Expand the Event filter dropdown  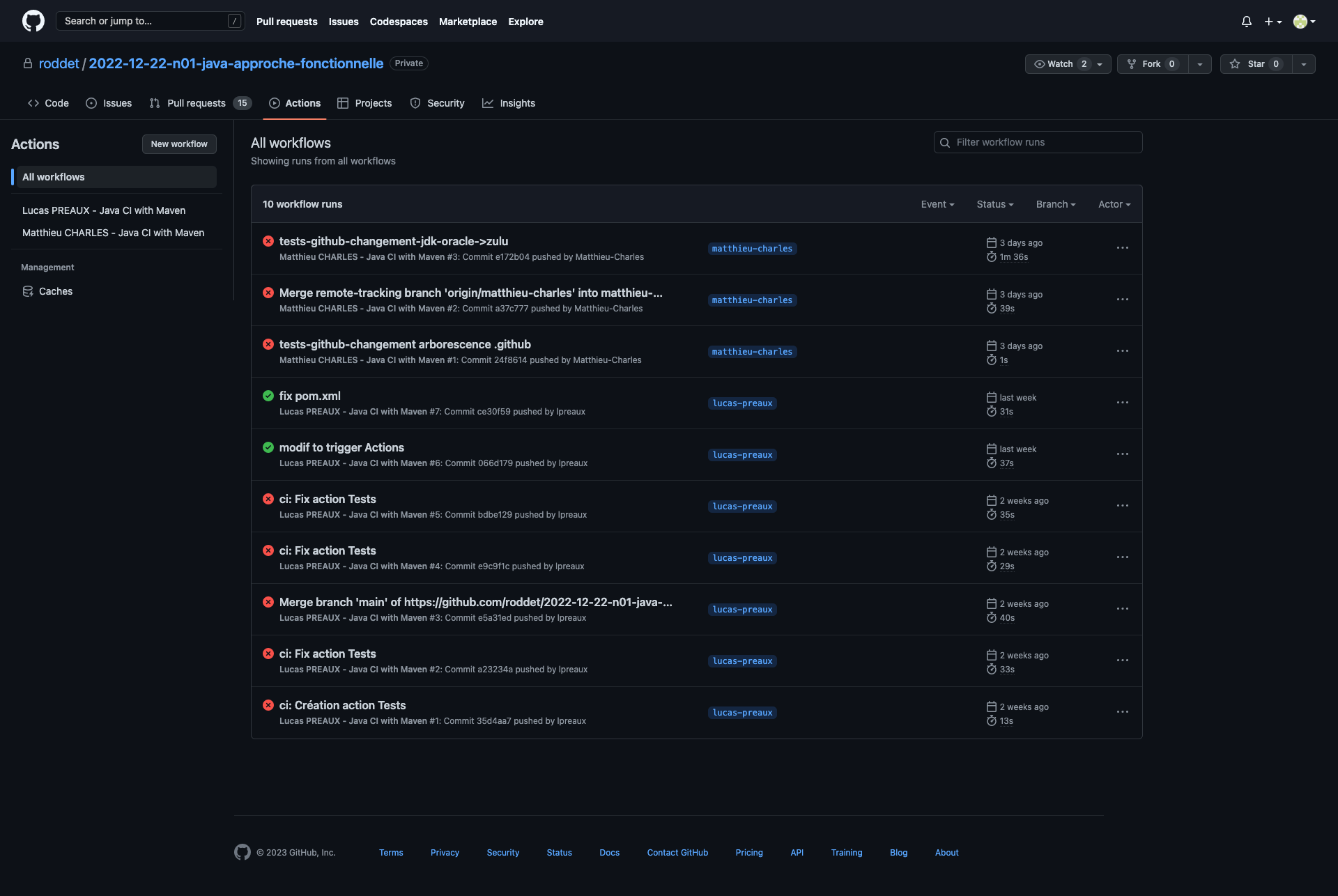point(937,204)
